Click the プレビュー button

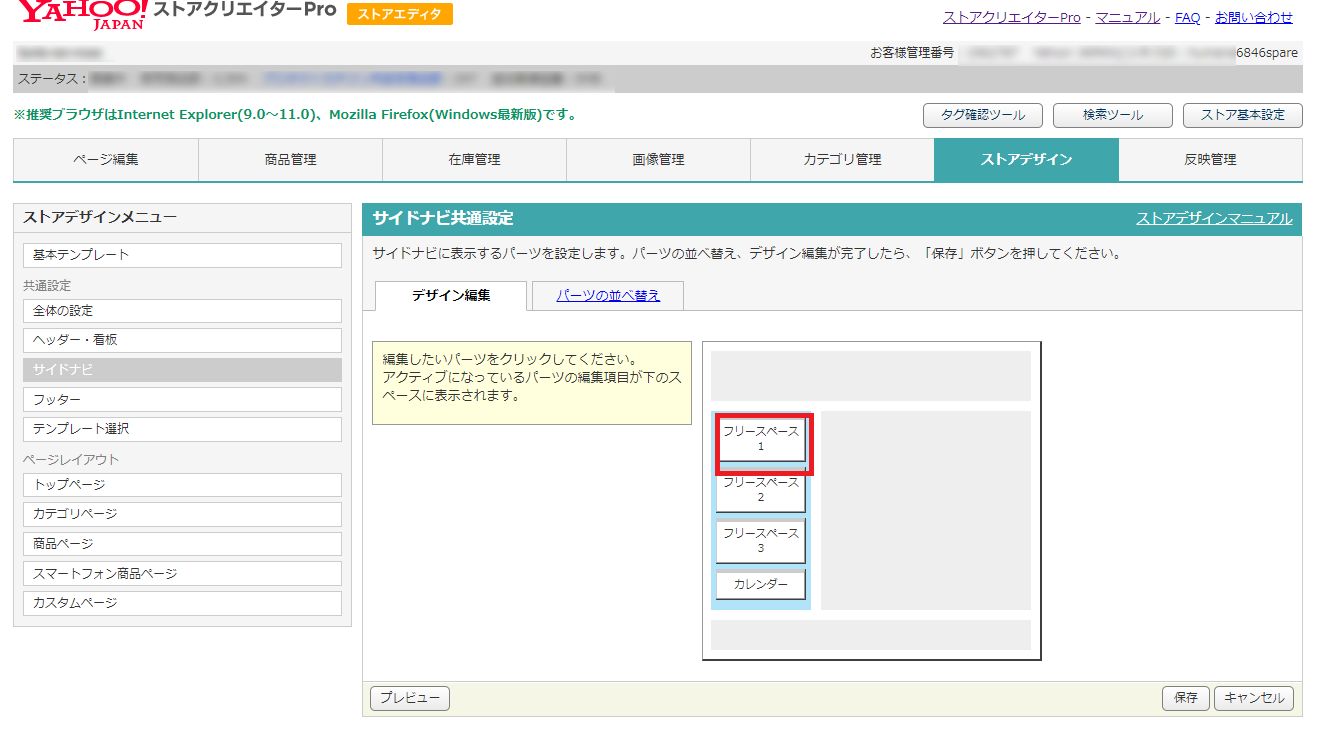[x=410, y=699]
